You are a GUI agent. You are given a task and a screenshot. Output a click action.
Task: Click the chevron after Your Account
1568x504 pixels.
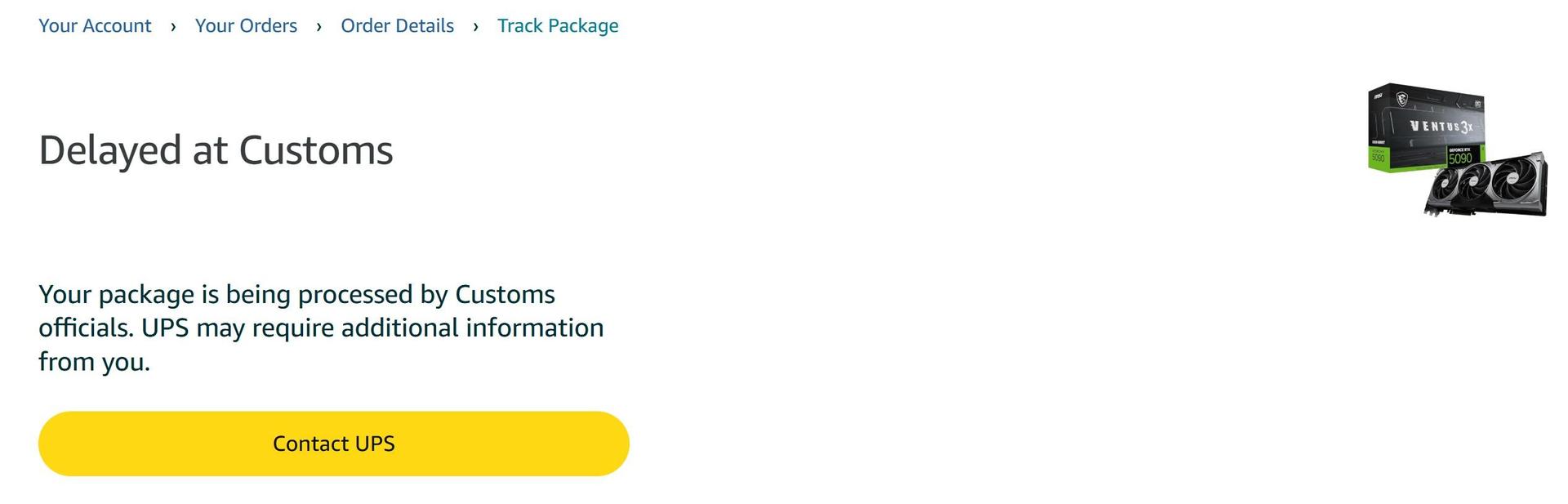tap(173, 26)
